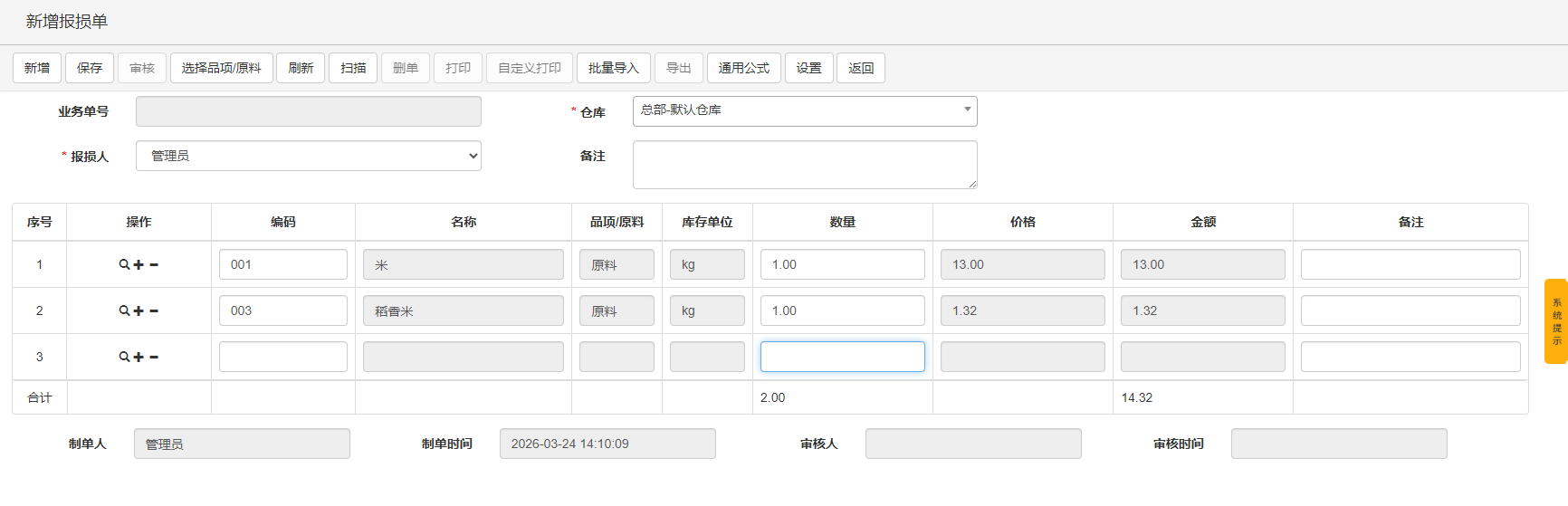The height and width of the screenshot is (506, 1568).
Task: Click the 备注 textarea at top
Action: pos(804,165)
